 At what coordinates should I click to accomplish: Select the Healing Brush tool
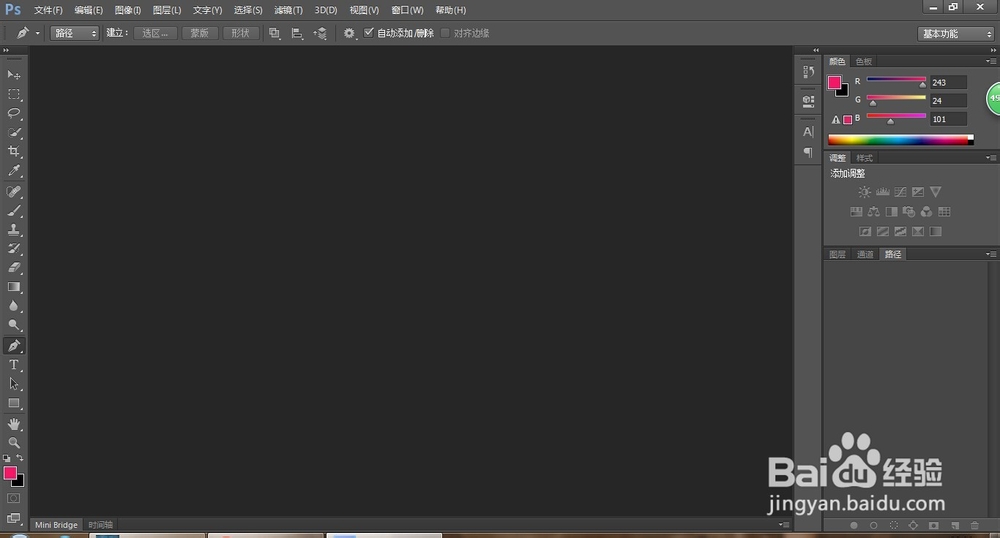coord(13,192)
